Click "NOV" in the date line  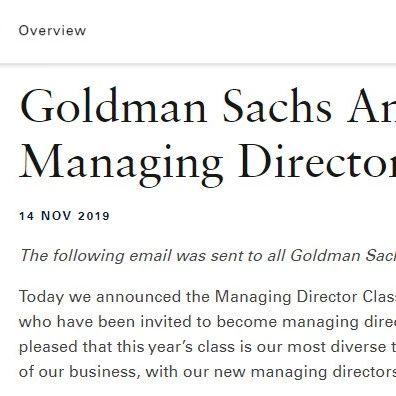[56, 216]
